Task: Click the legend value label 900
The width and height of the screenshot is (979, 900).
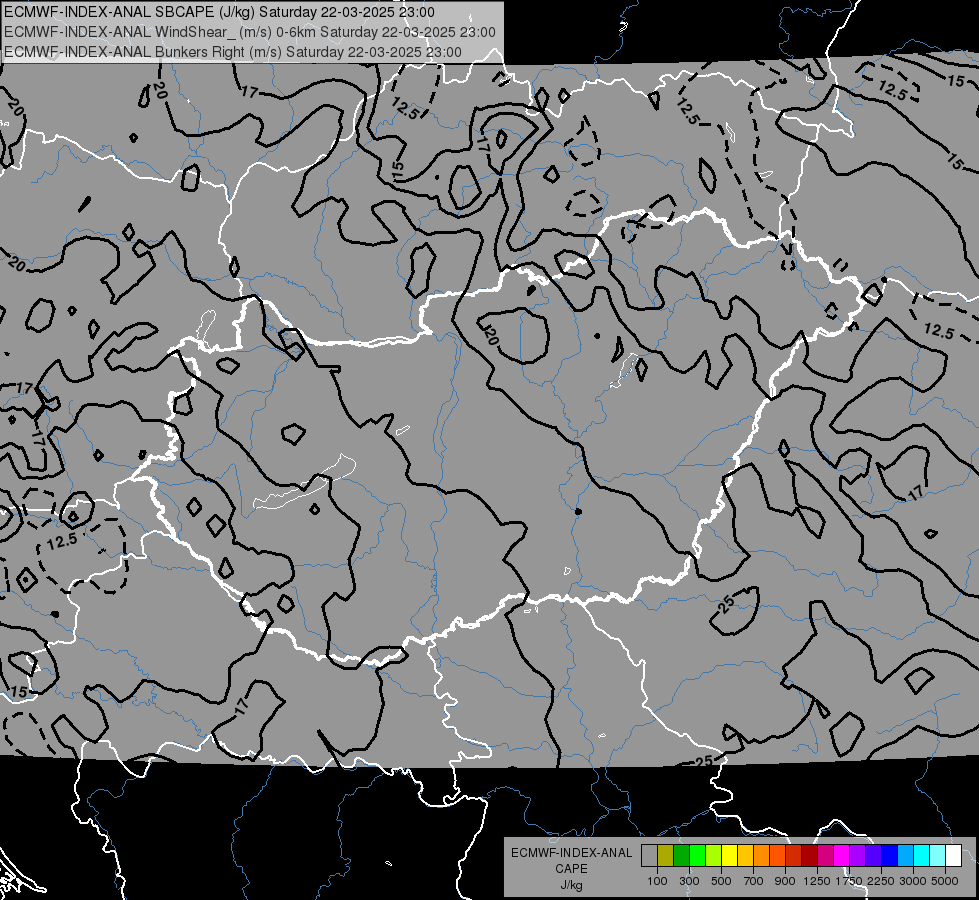Action: pos(785,881)
